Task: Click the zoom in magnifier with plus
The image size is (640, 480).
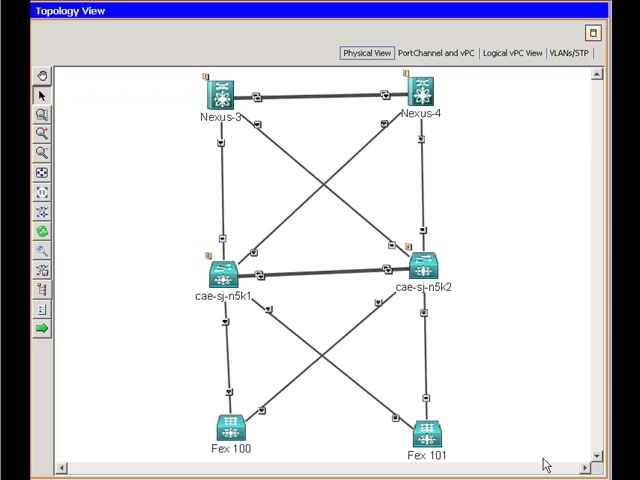Action: coord(42,134)
